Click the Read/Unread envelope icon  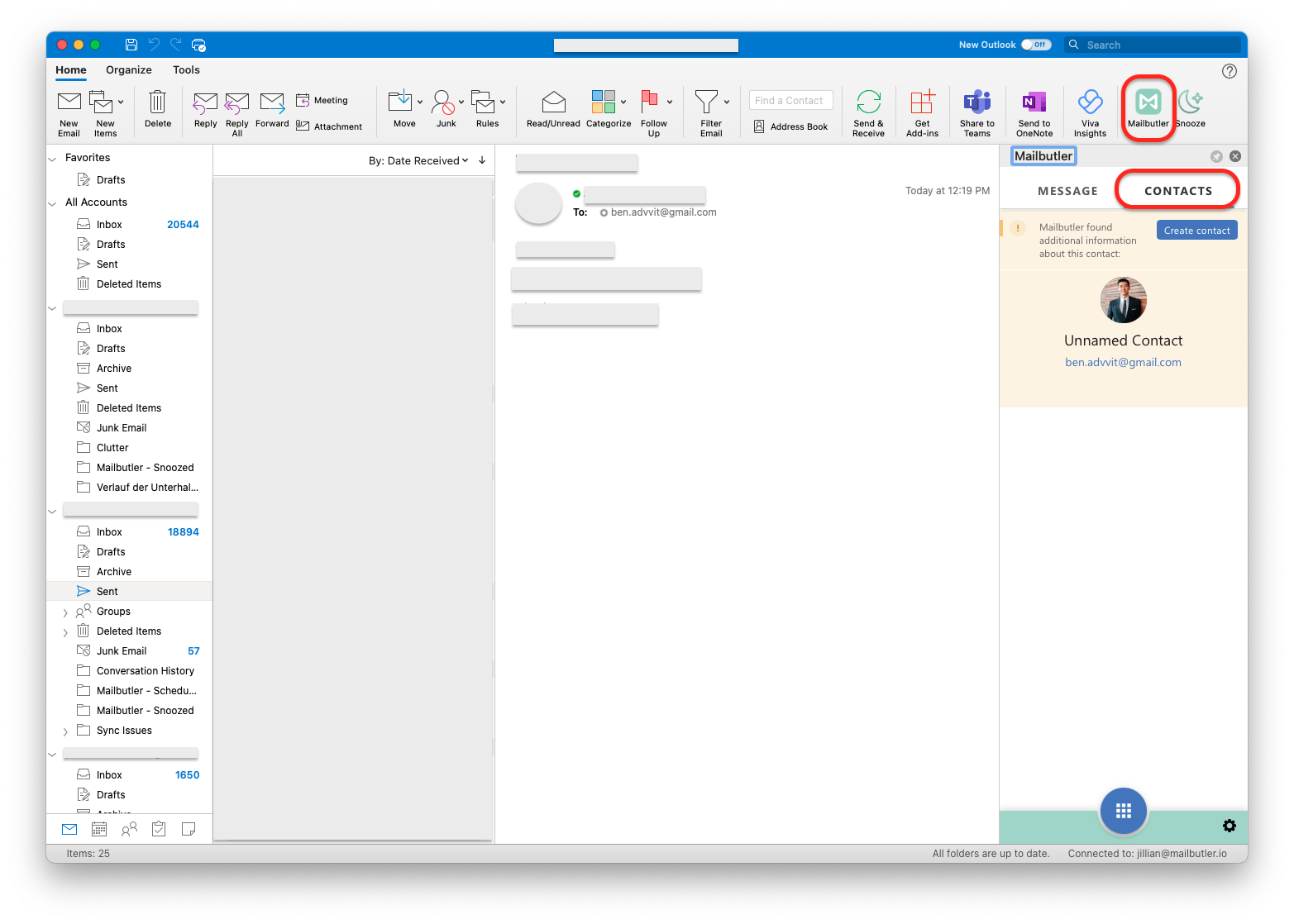553,102
